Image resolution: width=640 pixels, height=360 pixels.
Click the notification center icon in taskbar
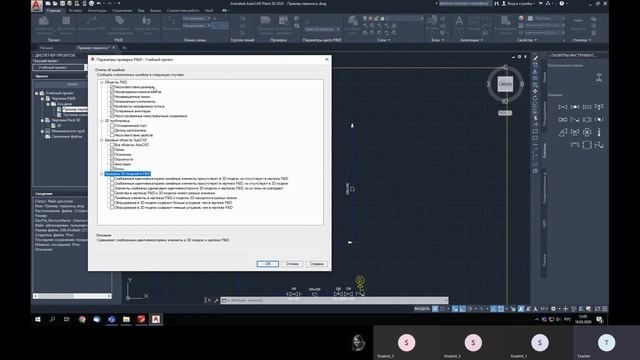click(599, 320)
